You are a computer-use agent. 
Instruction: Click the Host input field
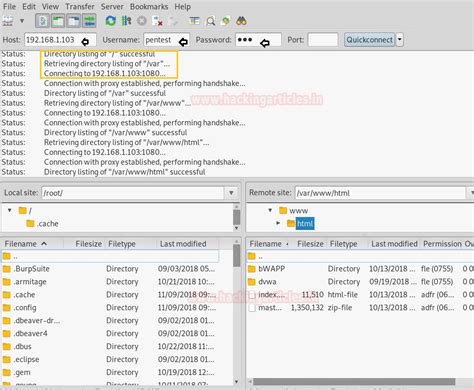[60, 40]
